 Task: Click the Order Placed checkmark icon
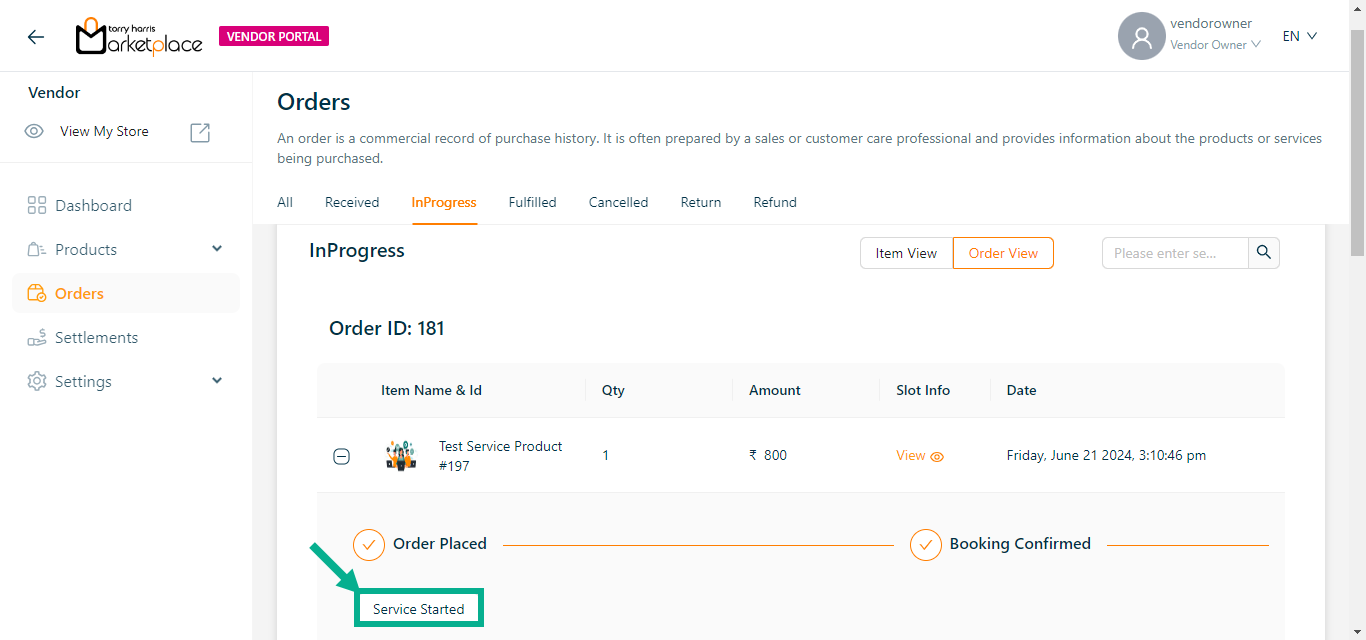(x=369, y=545)
